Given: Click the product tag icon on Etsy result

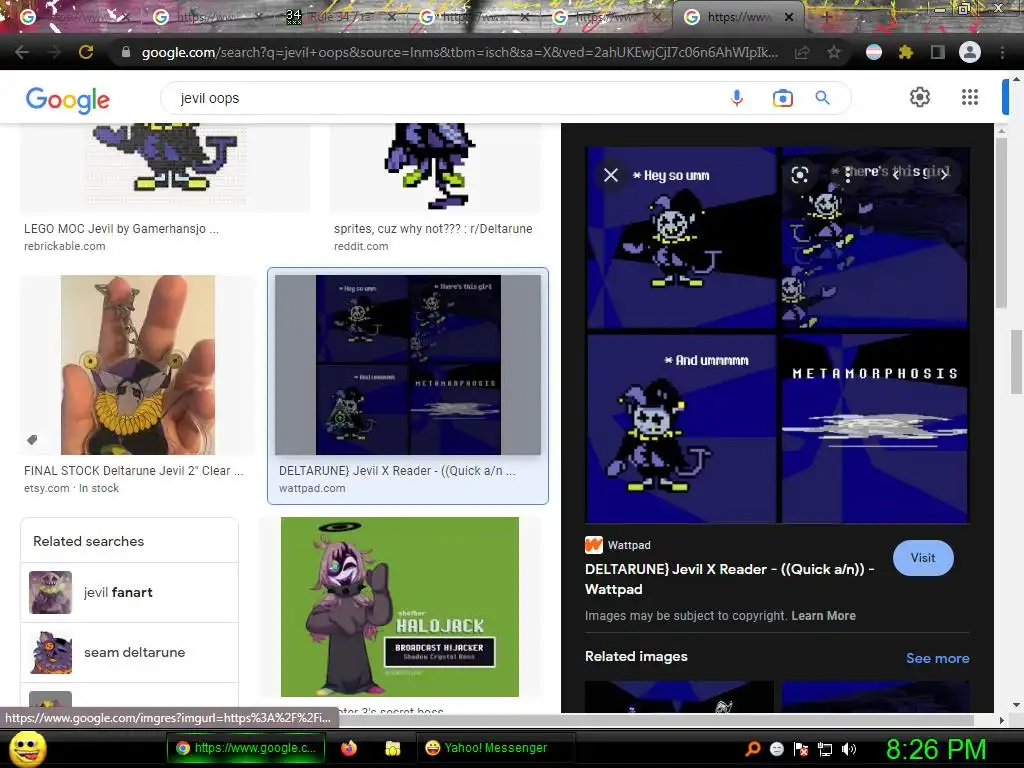Looking at the screenshot, I should 32,440.
